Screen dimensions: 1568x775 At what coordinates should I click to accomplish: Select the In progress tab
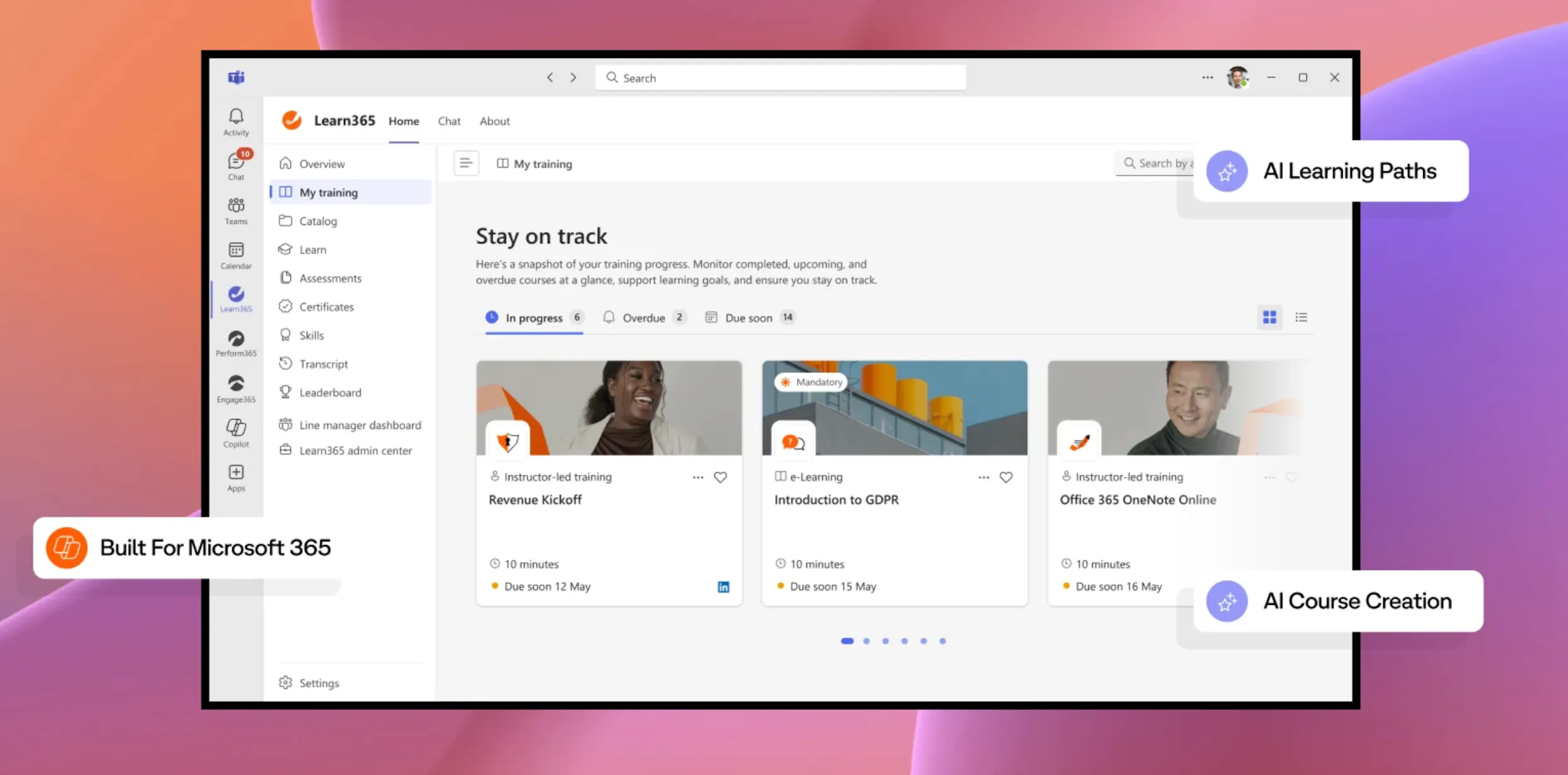pyautogui.click(x=534, y=318)
